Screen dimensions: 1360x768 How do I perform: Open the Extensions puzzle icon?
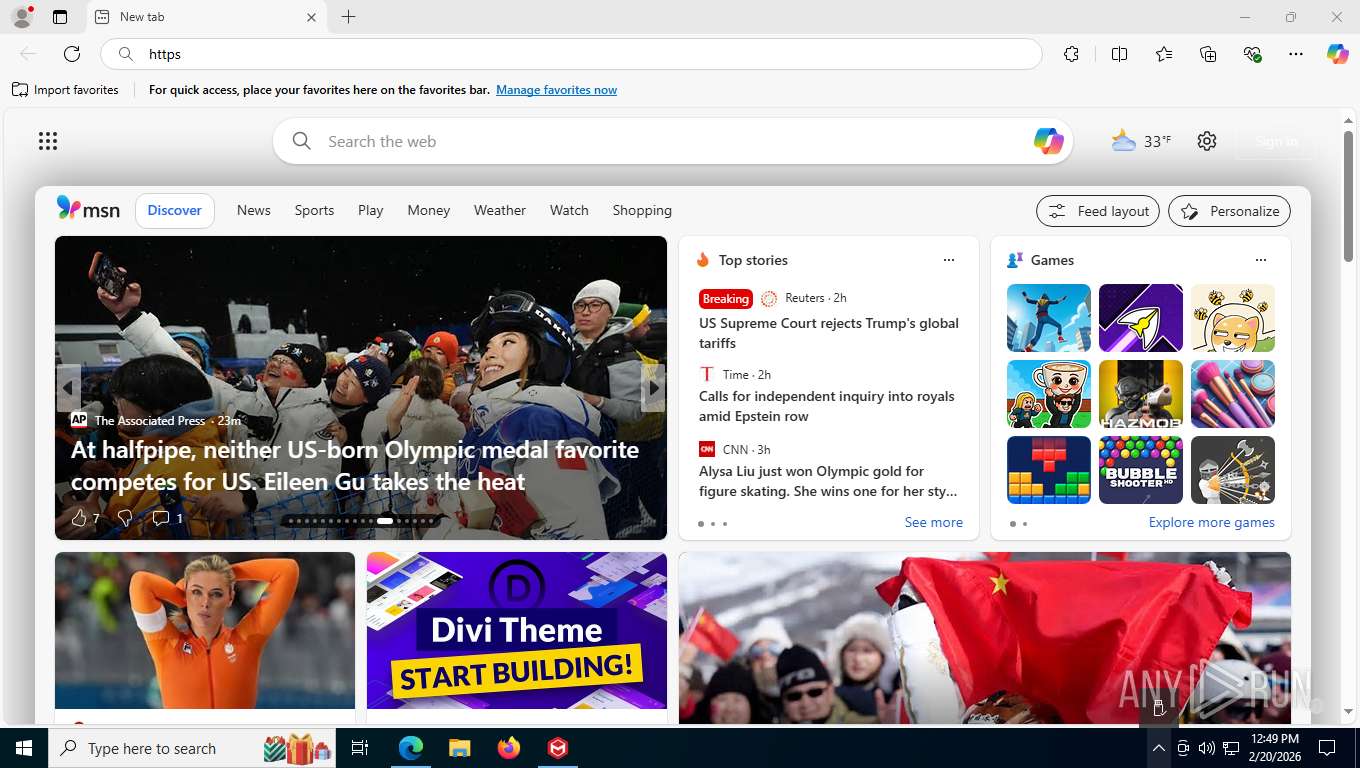click(x=1072, y=54)
